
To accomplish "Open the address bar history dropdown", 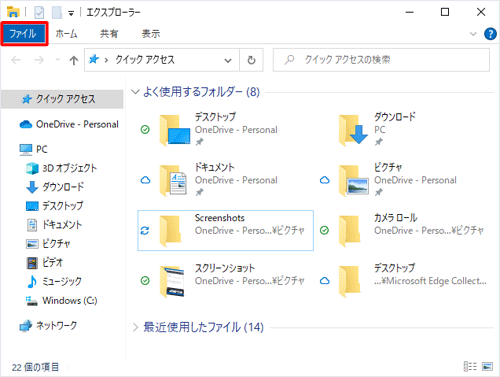I will tap(228, 60).
